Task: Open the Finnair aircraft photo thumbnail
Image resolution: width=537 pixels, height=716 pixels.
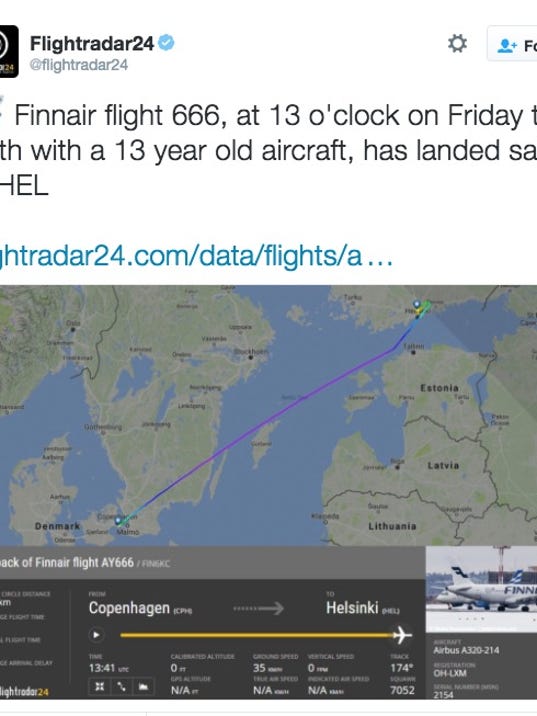Action: pos(481,589)
